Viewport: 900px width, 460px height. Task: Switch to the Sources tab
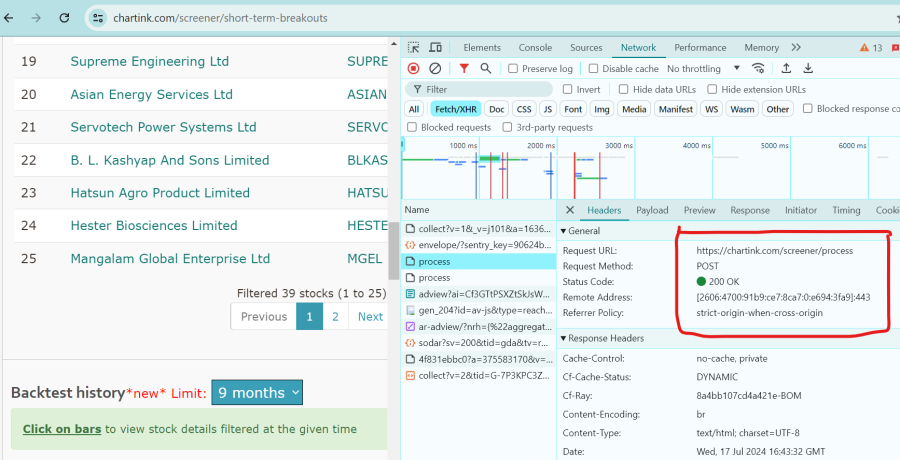(586, 48)
